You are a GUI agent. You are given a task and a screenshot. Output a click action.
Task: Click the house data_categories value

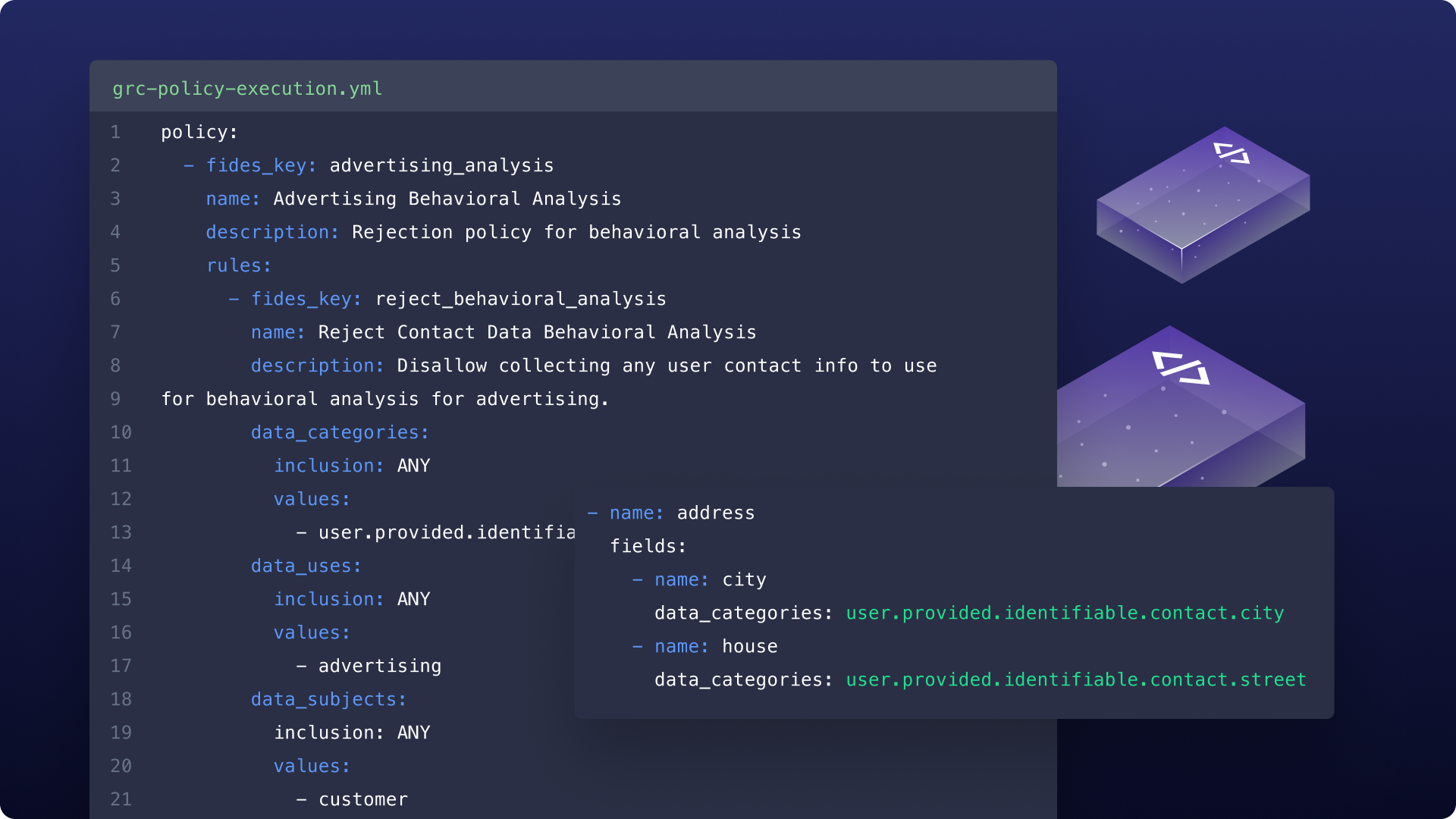click(1074, 678)
